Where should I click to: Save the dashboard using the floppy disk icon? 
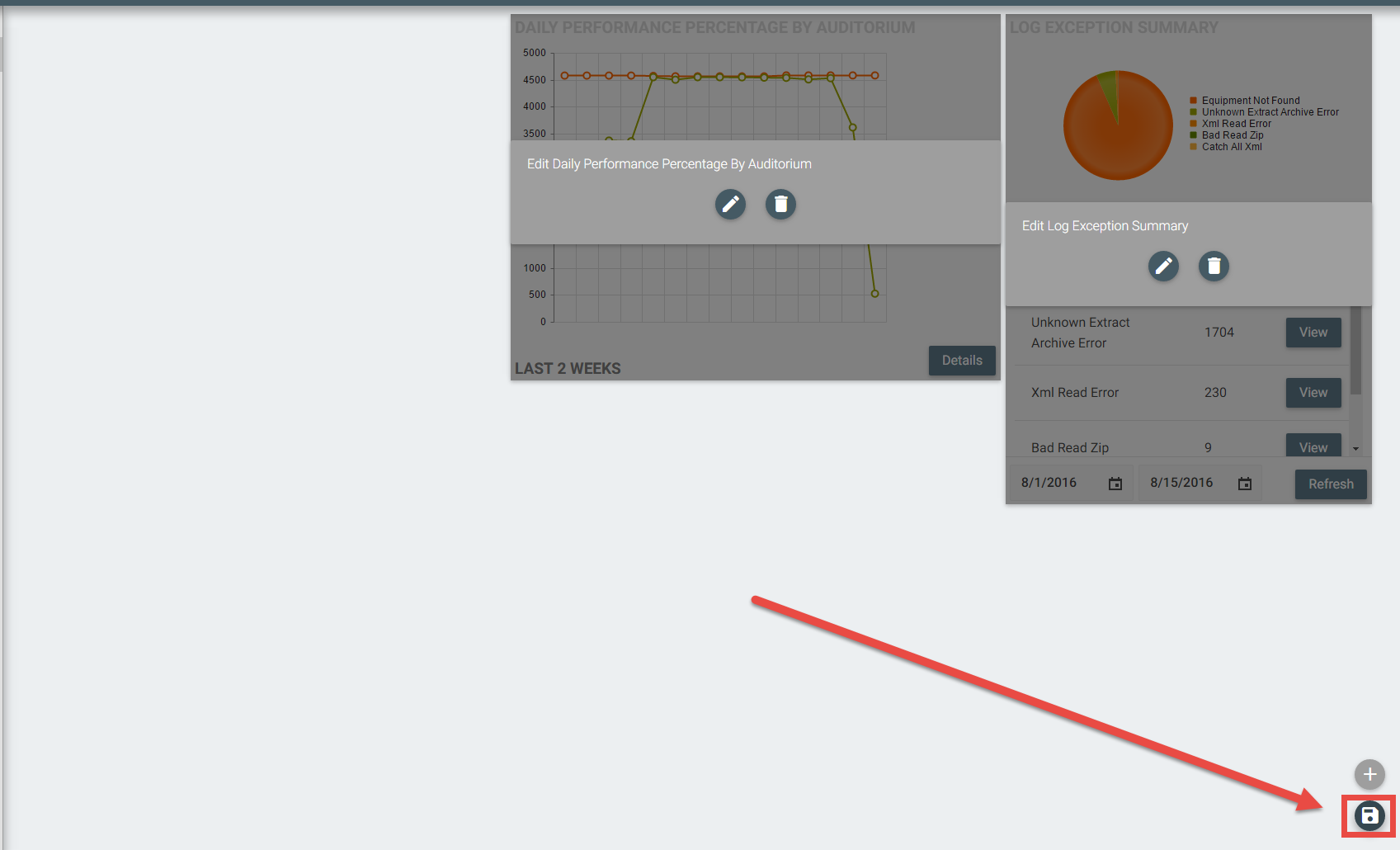[x=1369, y=816]
